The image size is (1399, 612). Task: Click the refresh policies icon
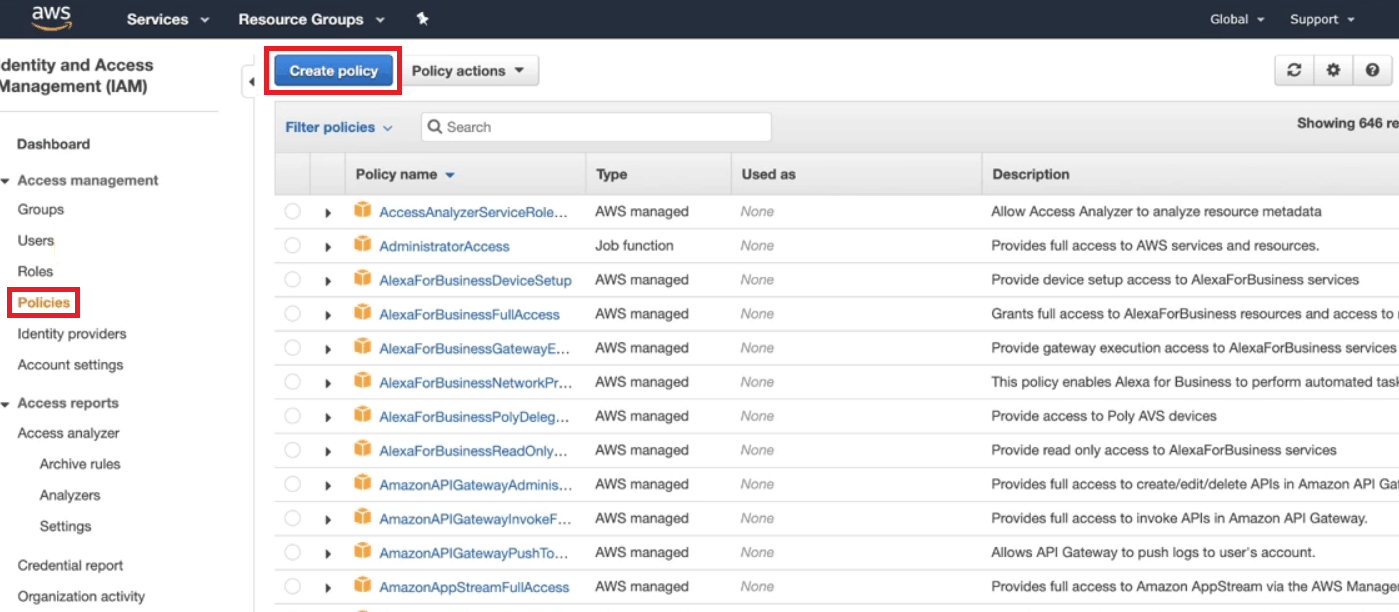(x=1294, y=70)
